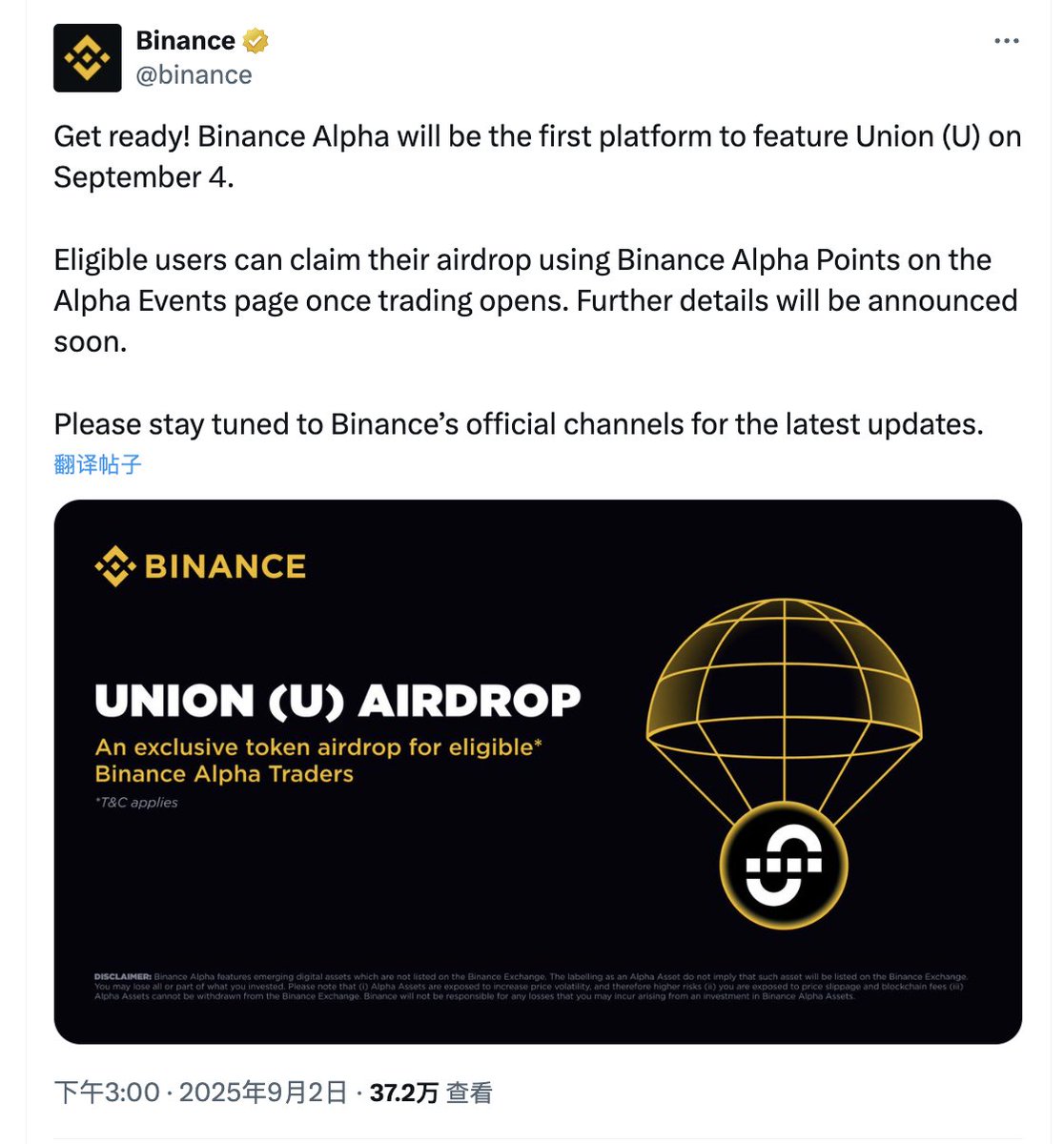The width and height of the screenshot is (1064, 1144).
Task: Click the "Please stay tuned" tweet line
Action: (519, 423)
